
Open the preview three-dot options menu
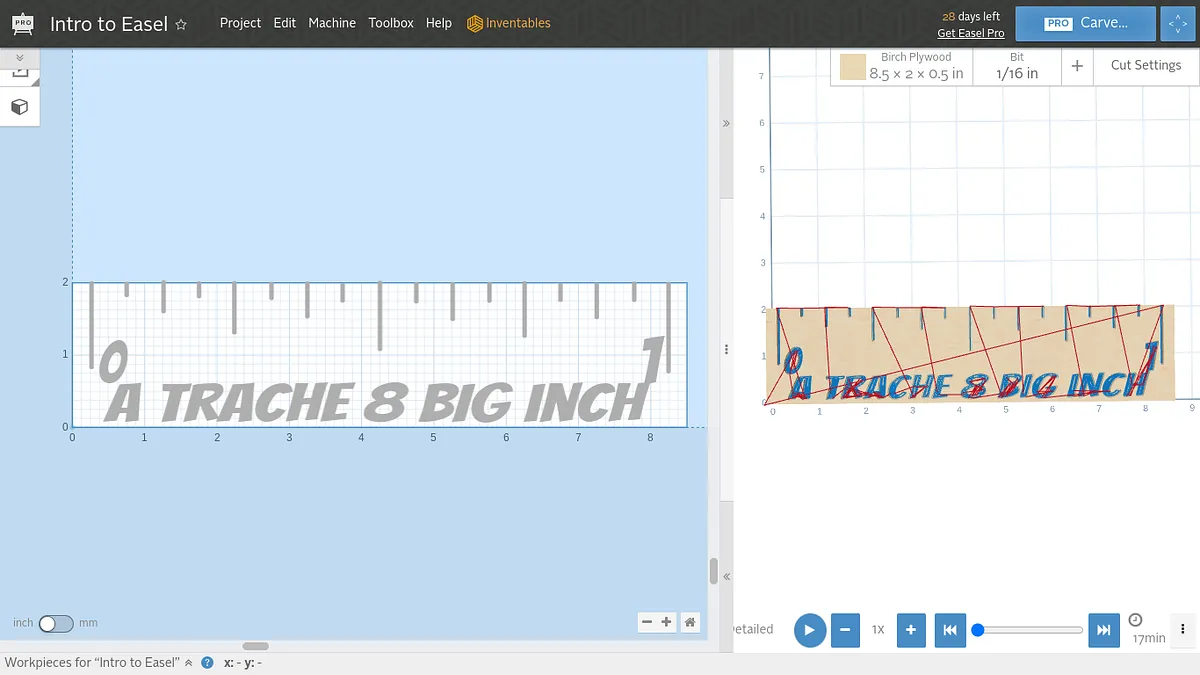coord(1183,629)
